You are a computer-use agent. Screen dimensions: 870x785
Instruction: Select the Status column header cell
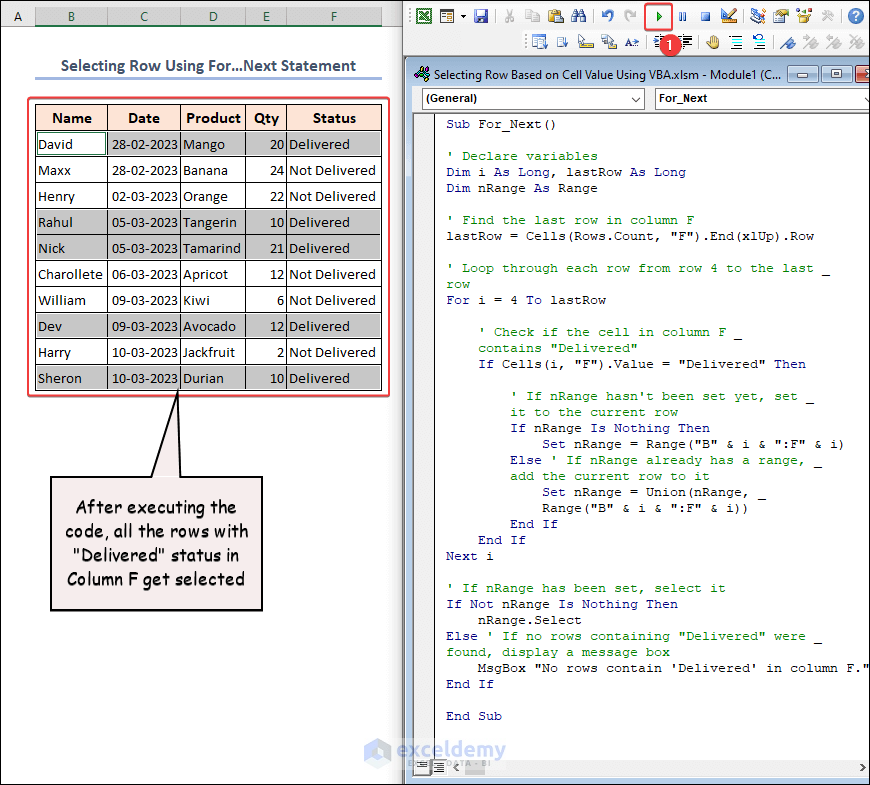click(334, 118)
